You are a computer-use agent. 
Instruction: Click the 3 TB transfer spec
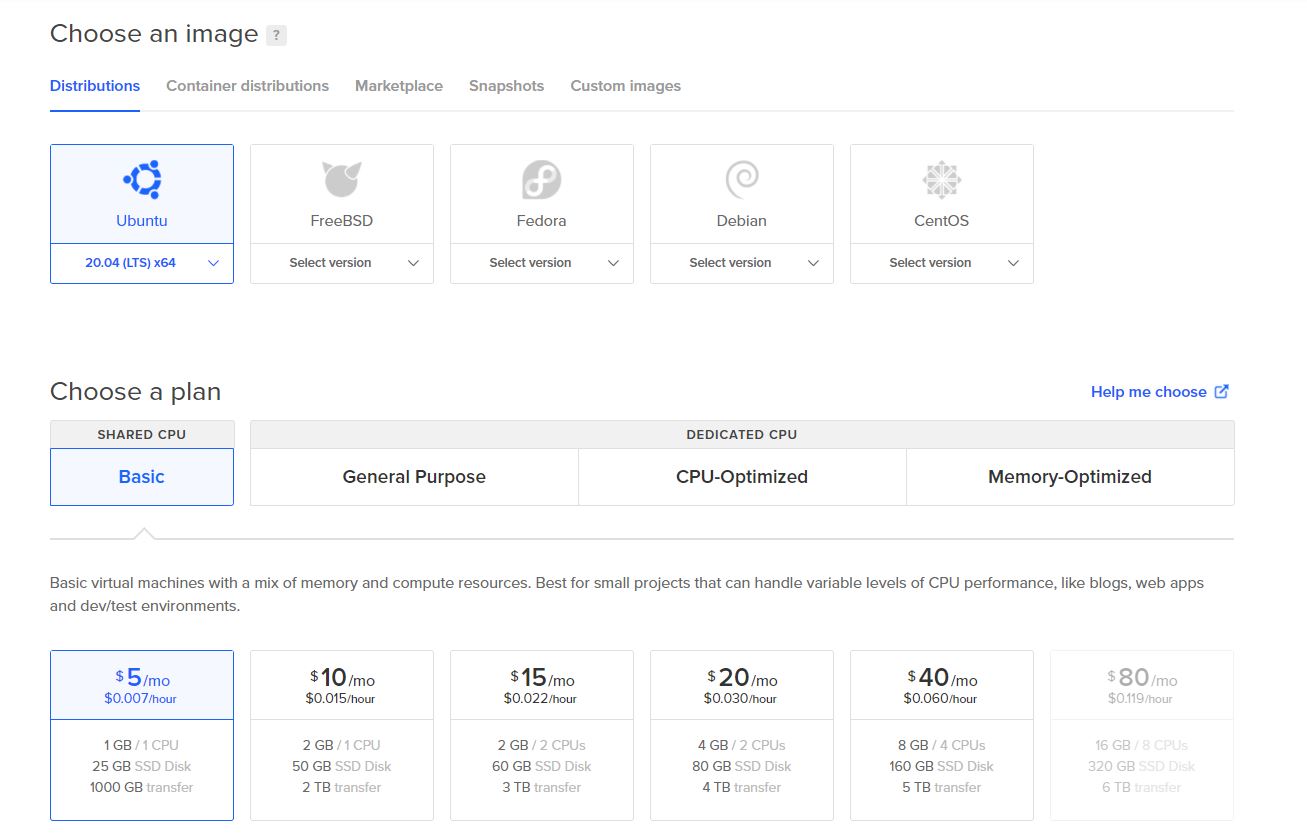[541, 787]
